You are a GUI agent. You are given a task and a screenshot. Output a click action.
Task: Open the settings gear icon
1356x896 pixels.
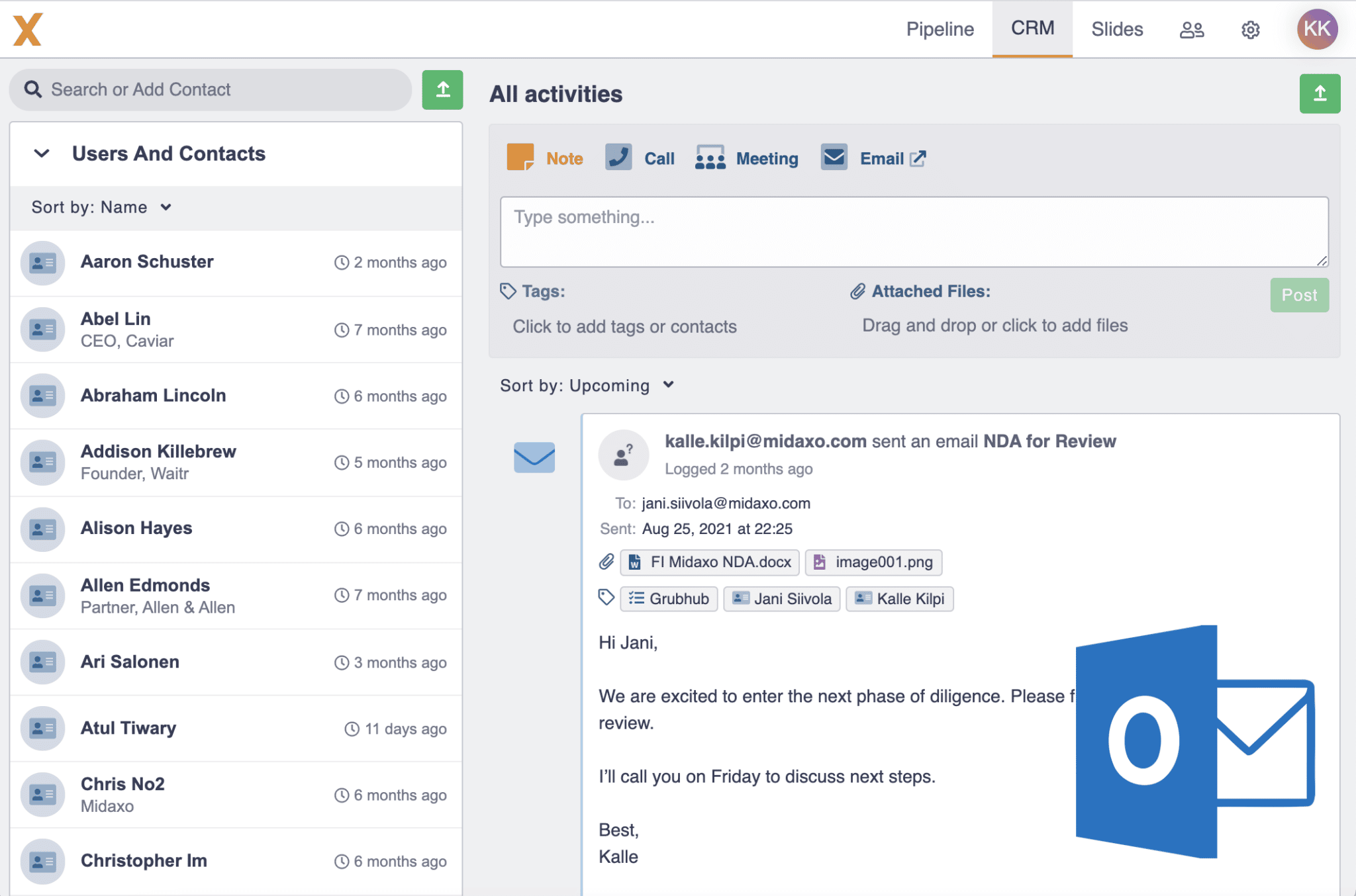[x=1250, y=30]
